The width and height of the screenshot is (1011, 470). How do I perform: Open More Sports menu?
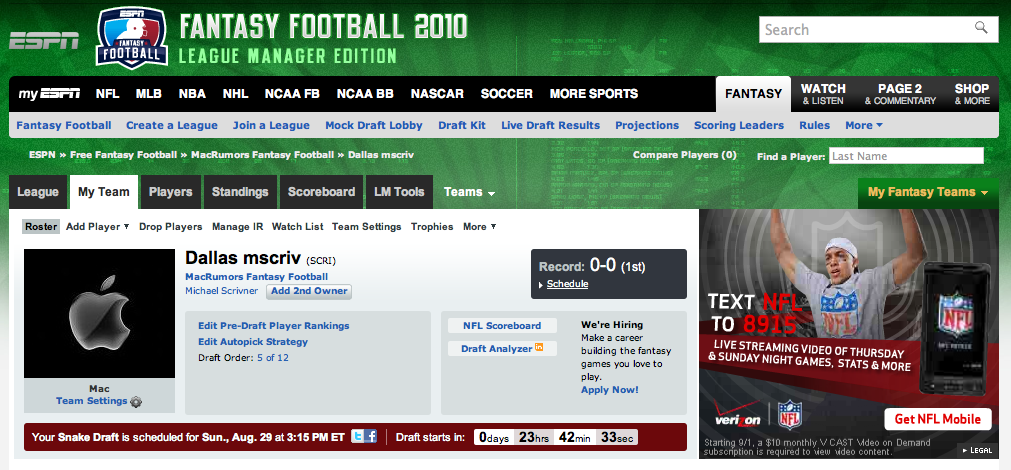tap(594, 94)
